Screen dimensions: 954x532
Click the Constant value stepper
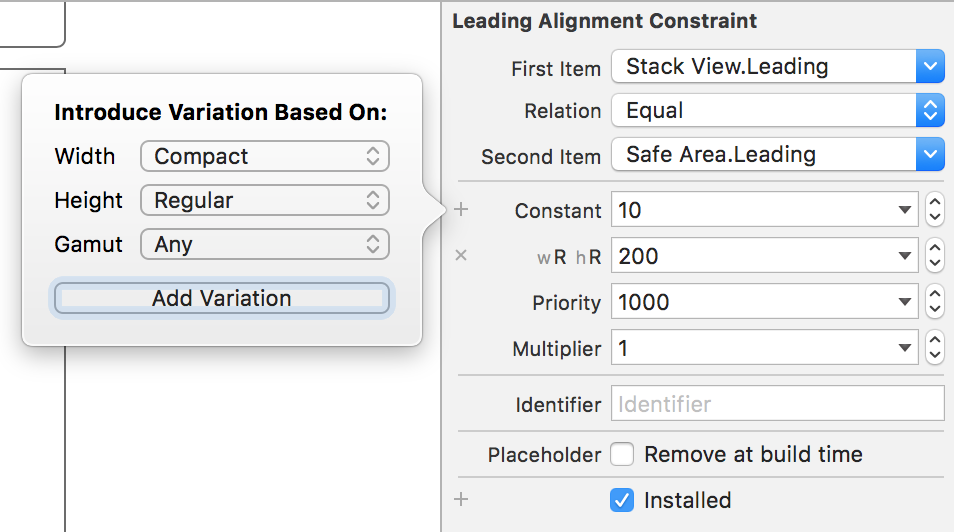935,210
